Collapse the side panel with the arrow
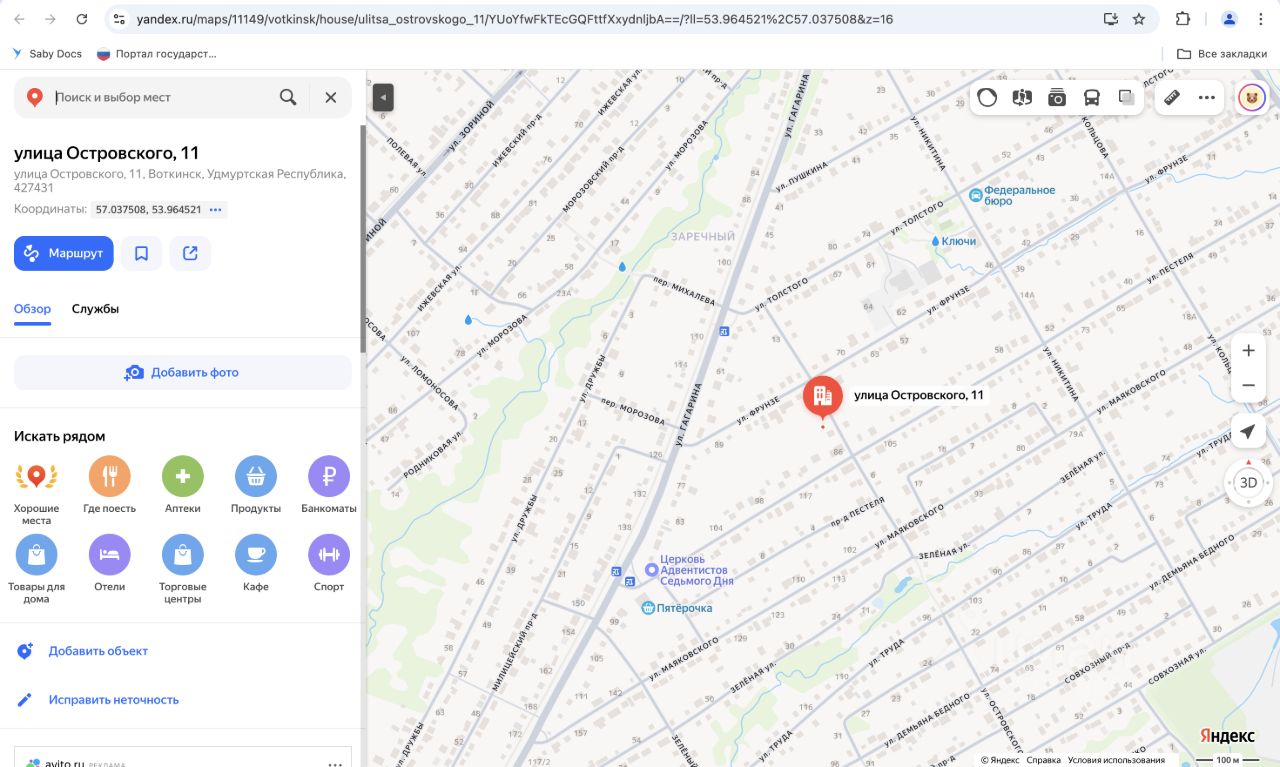The height and width of the screenshot is (767, 1280). click(x=383, y=97)
